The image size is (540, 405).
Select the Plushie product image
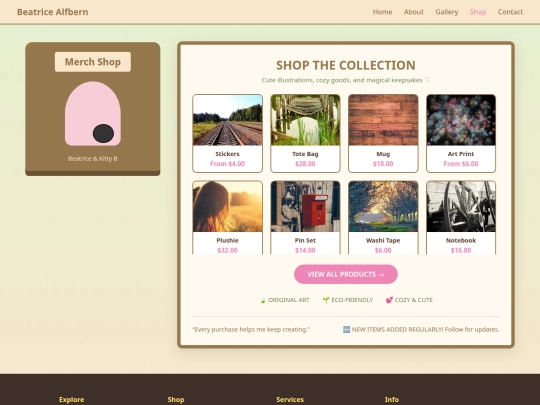(x=227, y=206)
